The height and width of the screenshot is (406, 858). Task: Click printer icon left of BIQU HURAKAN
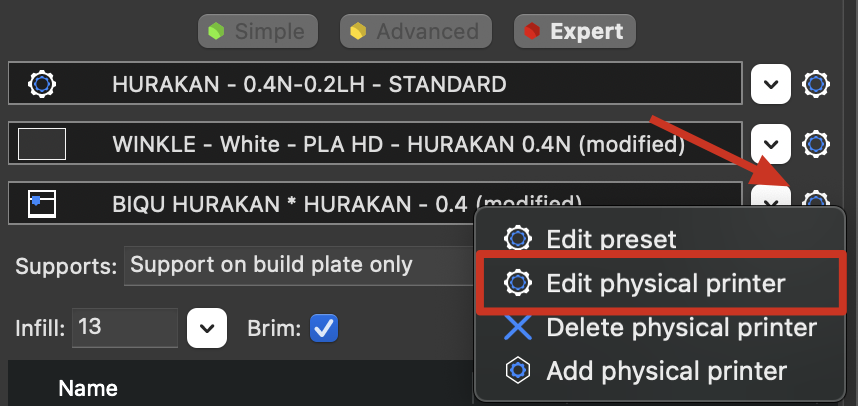pos(42,204)
